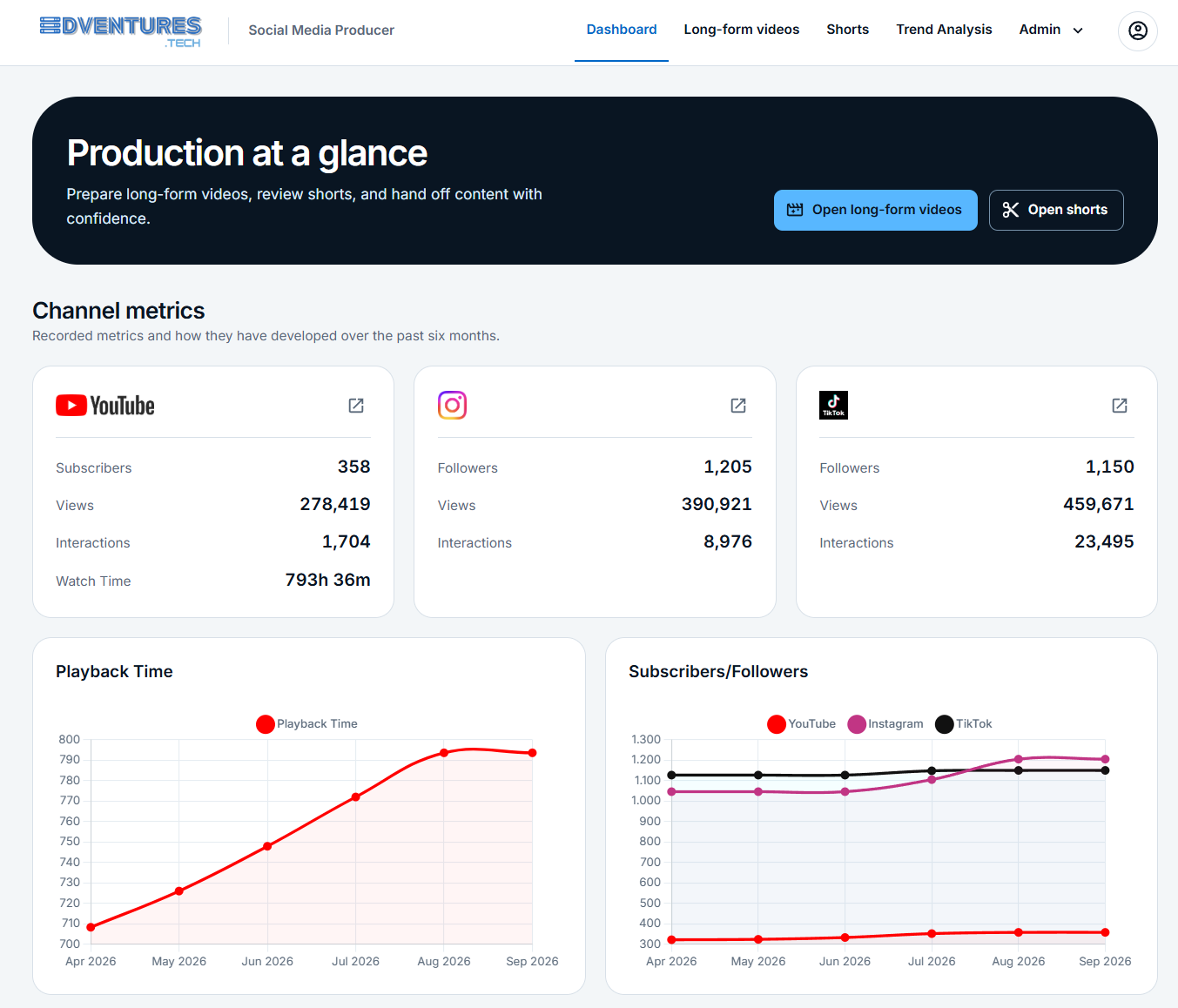Click the Open long-form videos button
The image size is (1178, 1008).
[x=876, y=210]
